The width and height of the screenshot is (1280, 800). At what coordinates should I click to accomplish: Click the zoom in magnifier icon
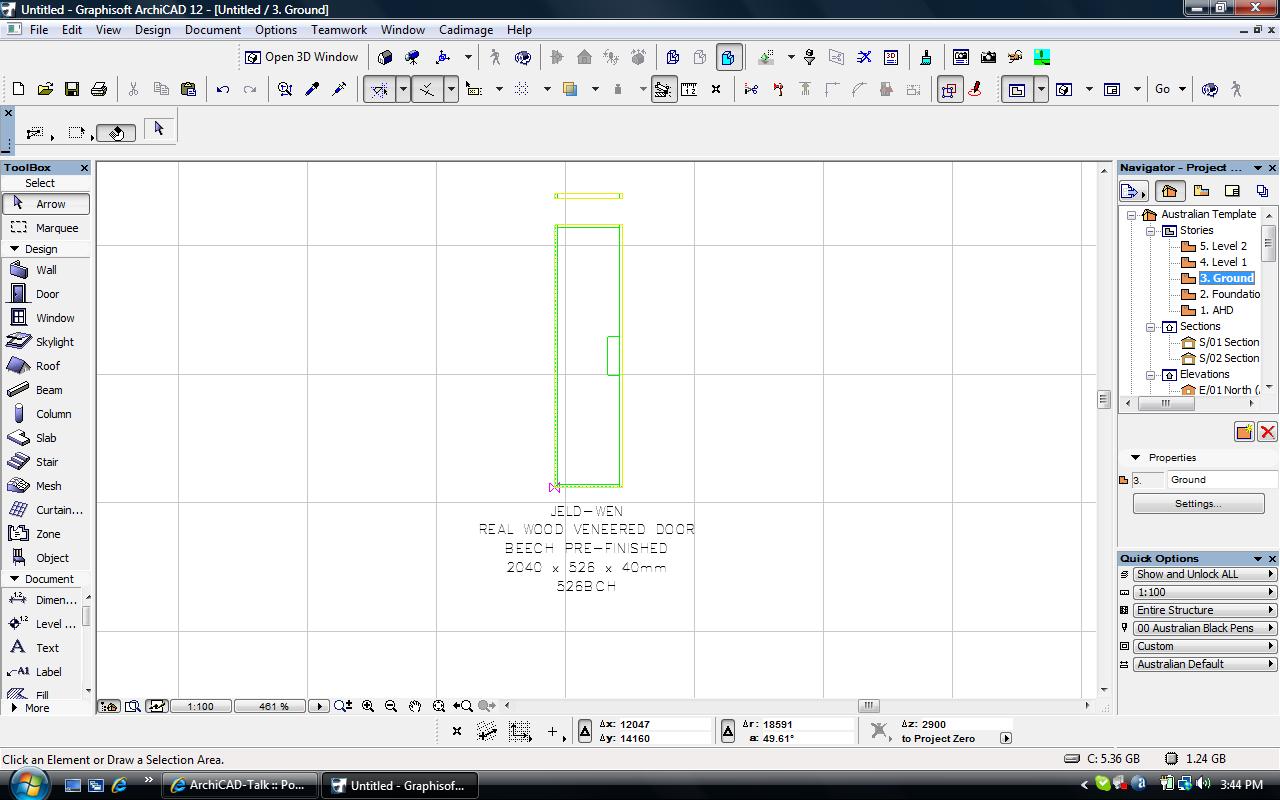[368, 706]
